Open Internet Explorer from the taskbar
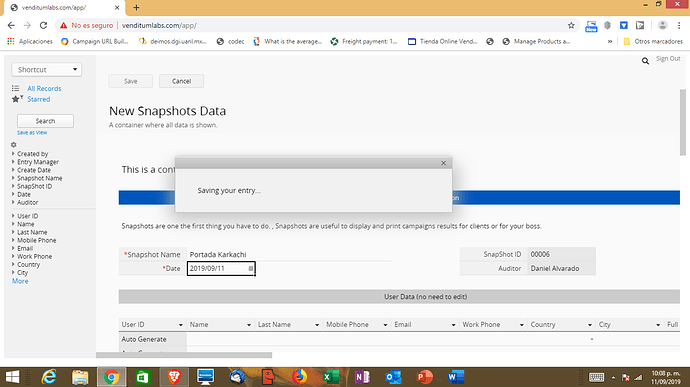Viewport: 690px width, 387px height. [49, 377]
